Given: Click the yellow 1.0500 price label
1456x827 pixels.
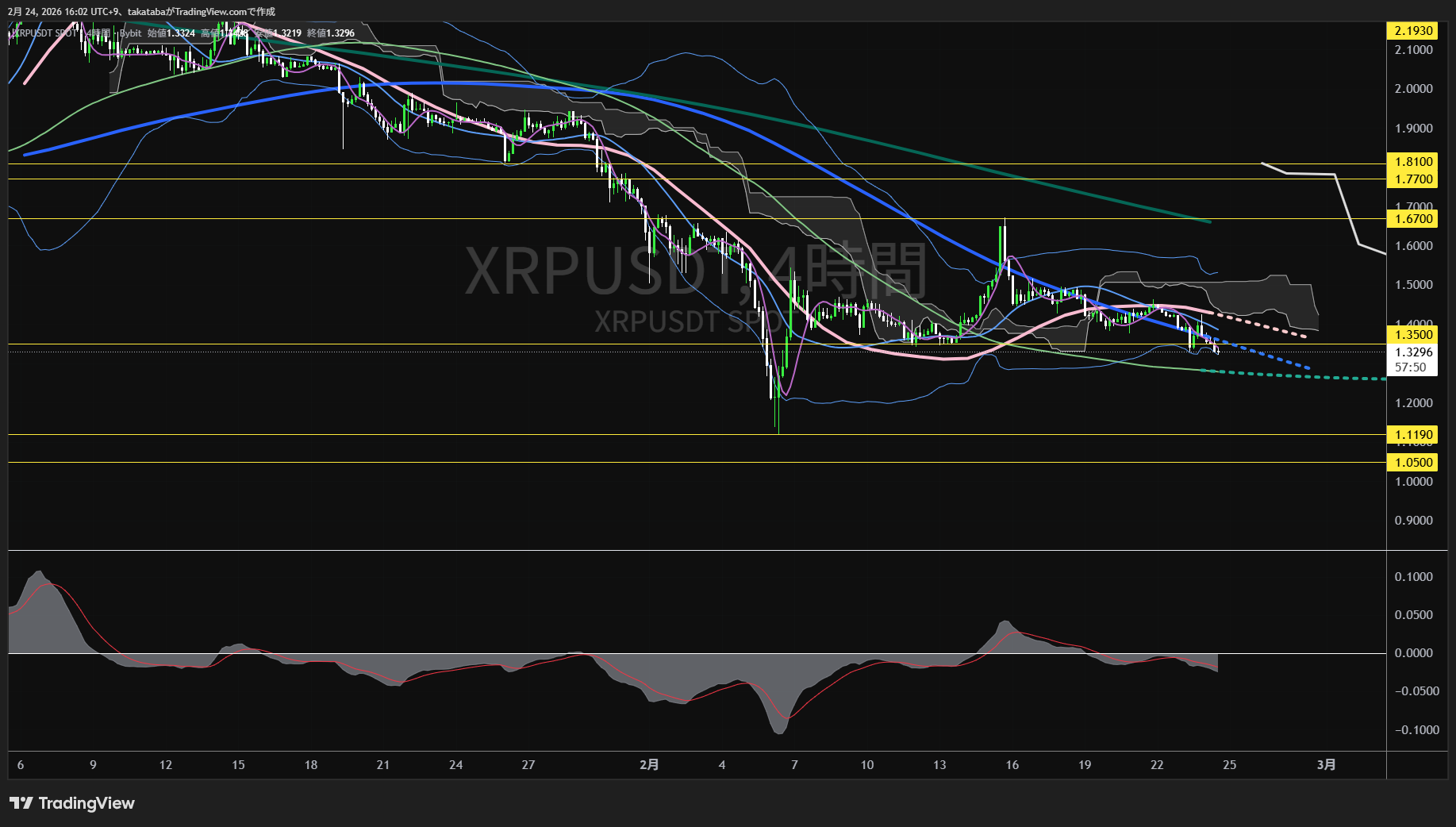Looking at the screenshot, I should pyautogui.click(x=1413, y=463).
